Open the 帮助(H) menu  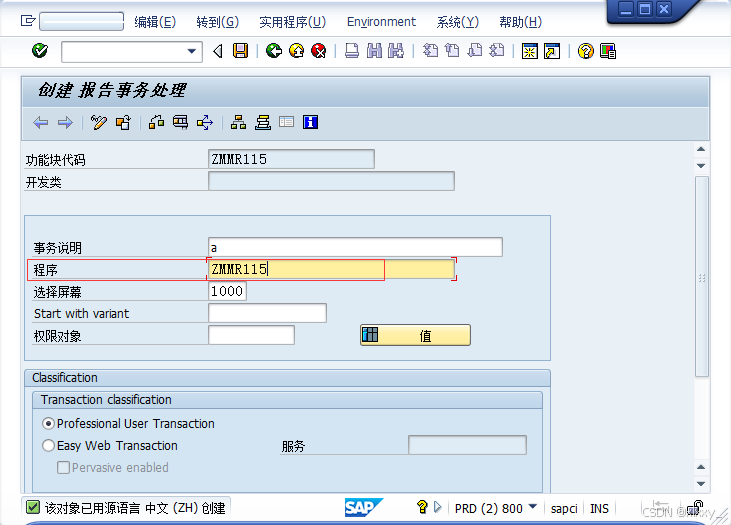pyautogui.click(x=520, y=22)
